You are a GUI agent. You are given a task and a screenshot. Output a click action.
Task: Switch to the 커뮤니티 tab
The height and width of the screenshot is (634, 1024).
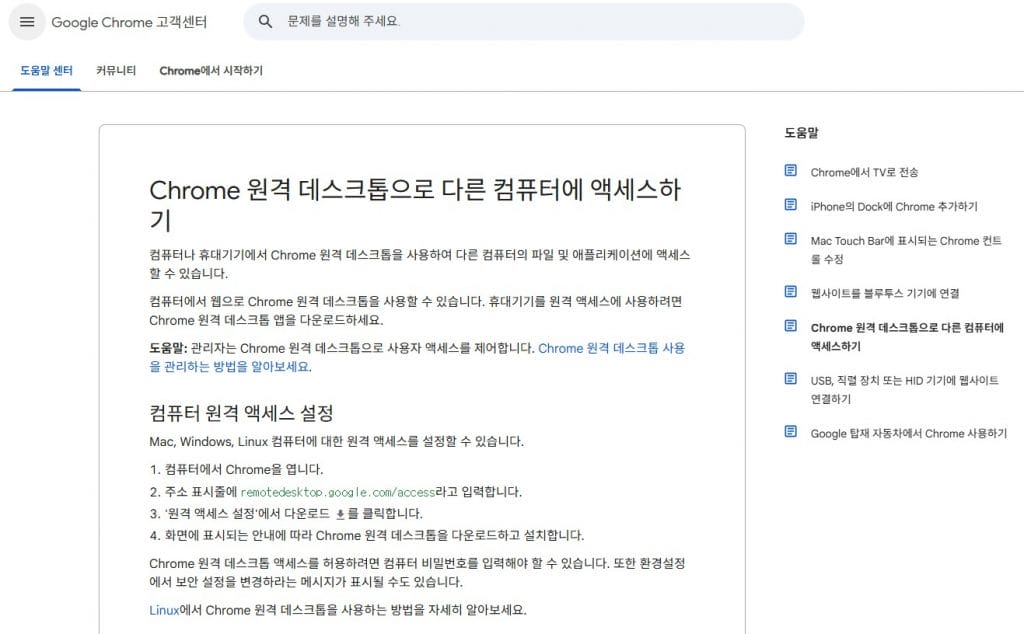tap(116, 71)
